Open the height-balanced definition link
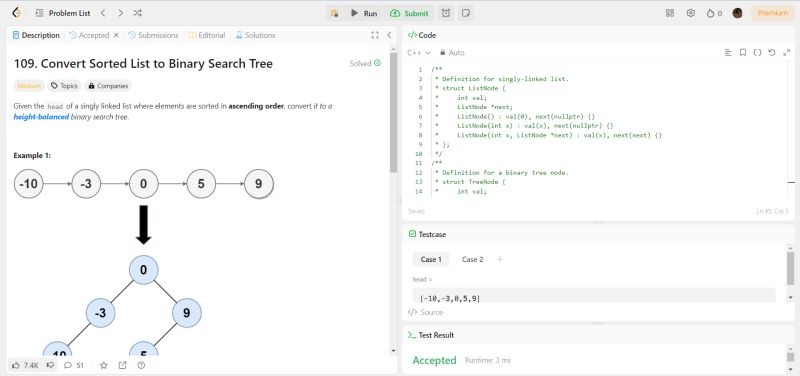 (41, 117)
